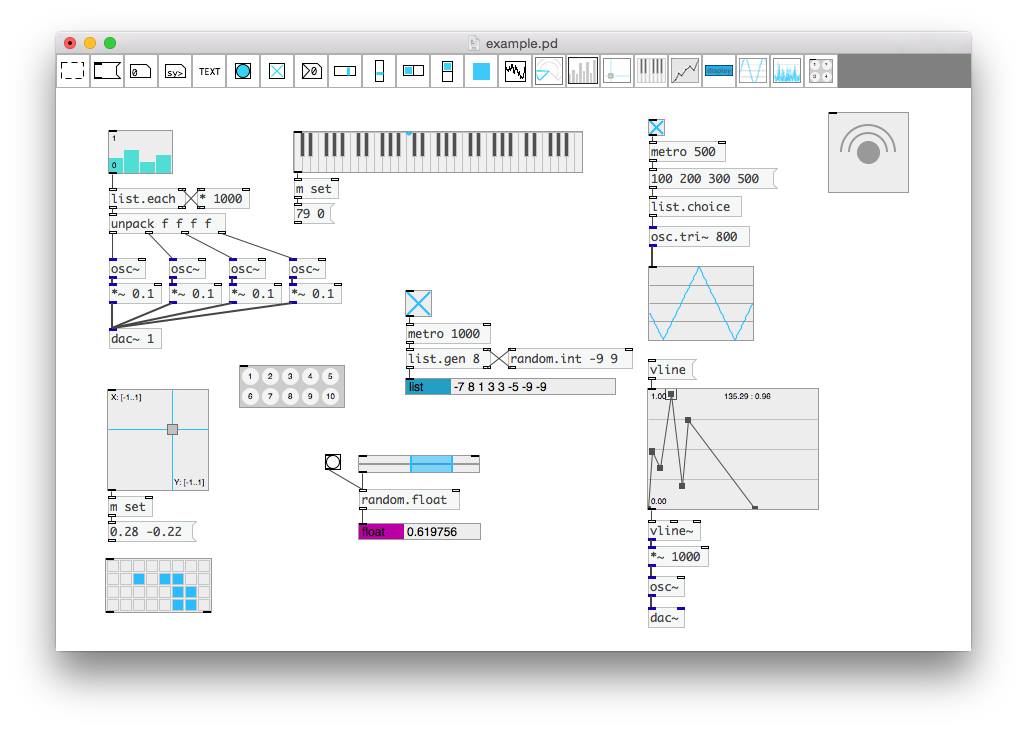Select radio button 7 in the number pad
1027x731 pixels.
[270, 396]
